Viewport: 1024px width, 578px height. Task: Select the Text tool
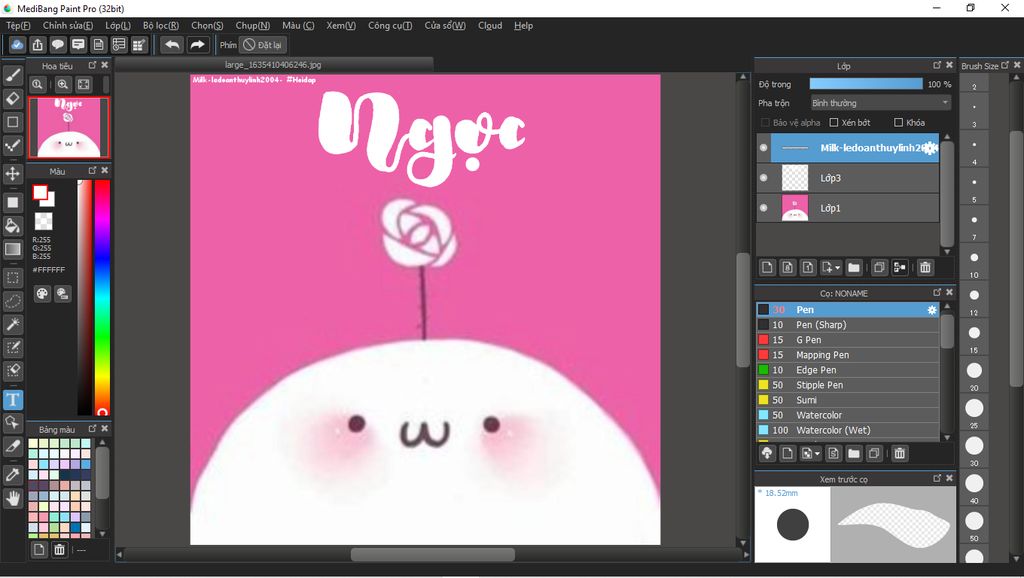click(x=12, y=400)
